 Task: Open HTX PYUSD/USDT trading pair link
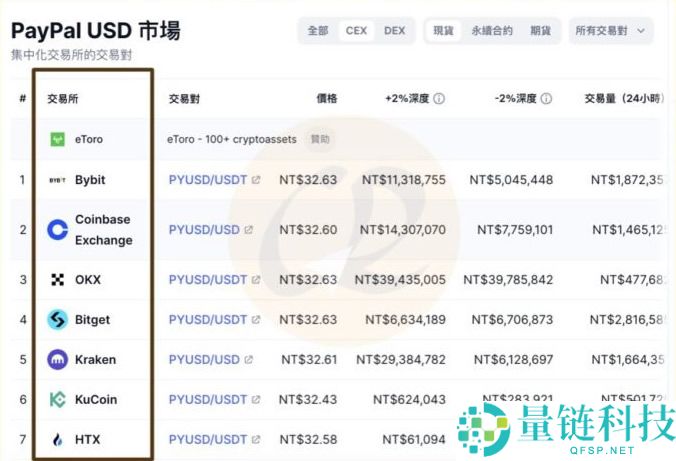click(x=208, y=439)
